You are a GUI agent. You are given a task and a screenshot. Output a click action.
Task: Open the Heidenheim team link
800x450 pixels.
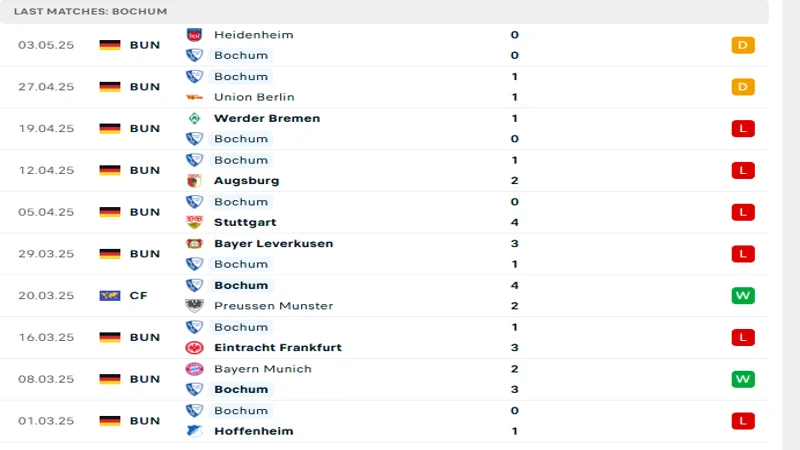(x=254, y=35)
